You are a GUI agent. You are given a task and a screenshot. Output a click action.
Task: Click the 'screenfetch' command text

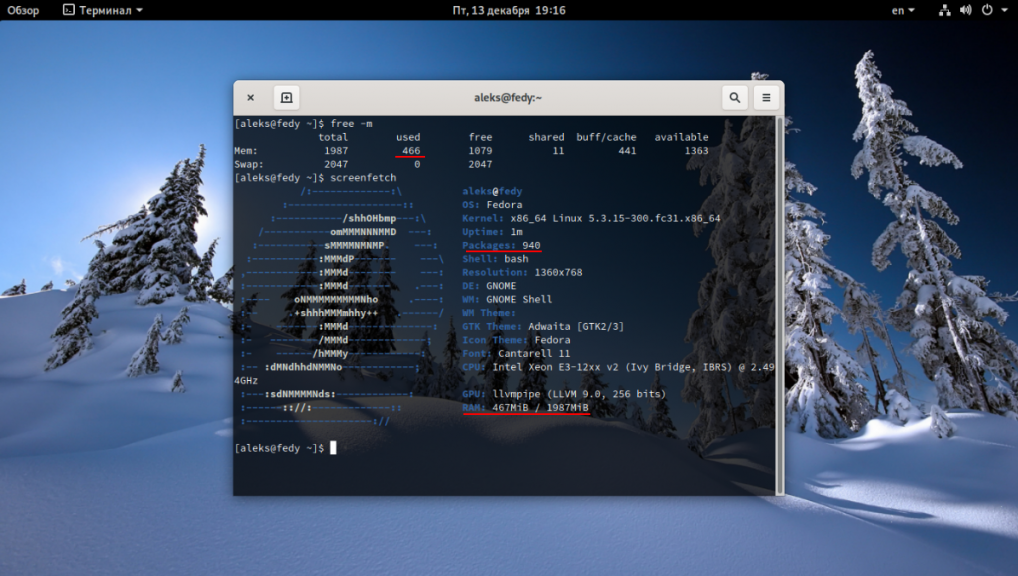363,177
